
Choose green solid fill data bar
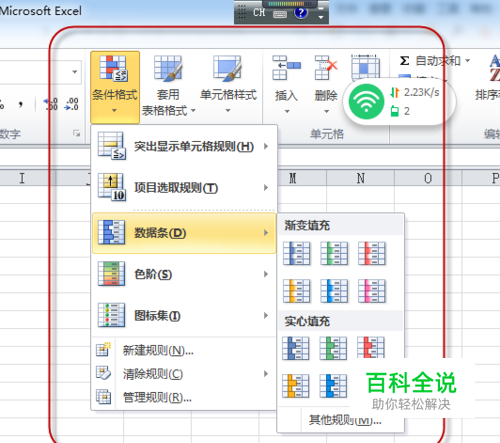[x=333, y=348]
